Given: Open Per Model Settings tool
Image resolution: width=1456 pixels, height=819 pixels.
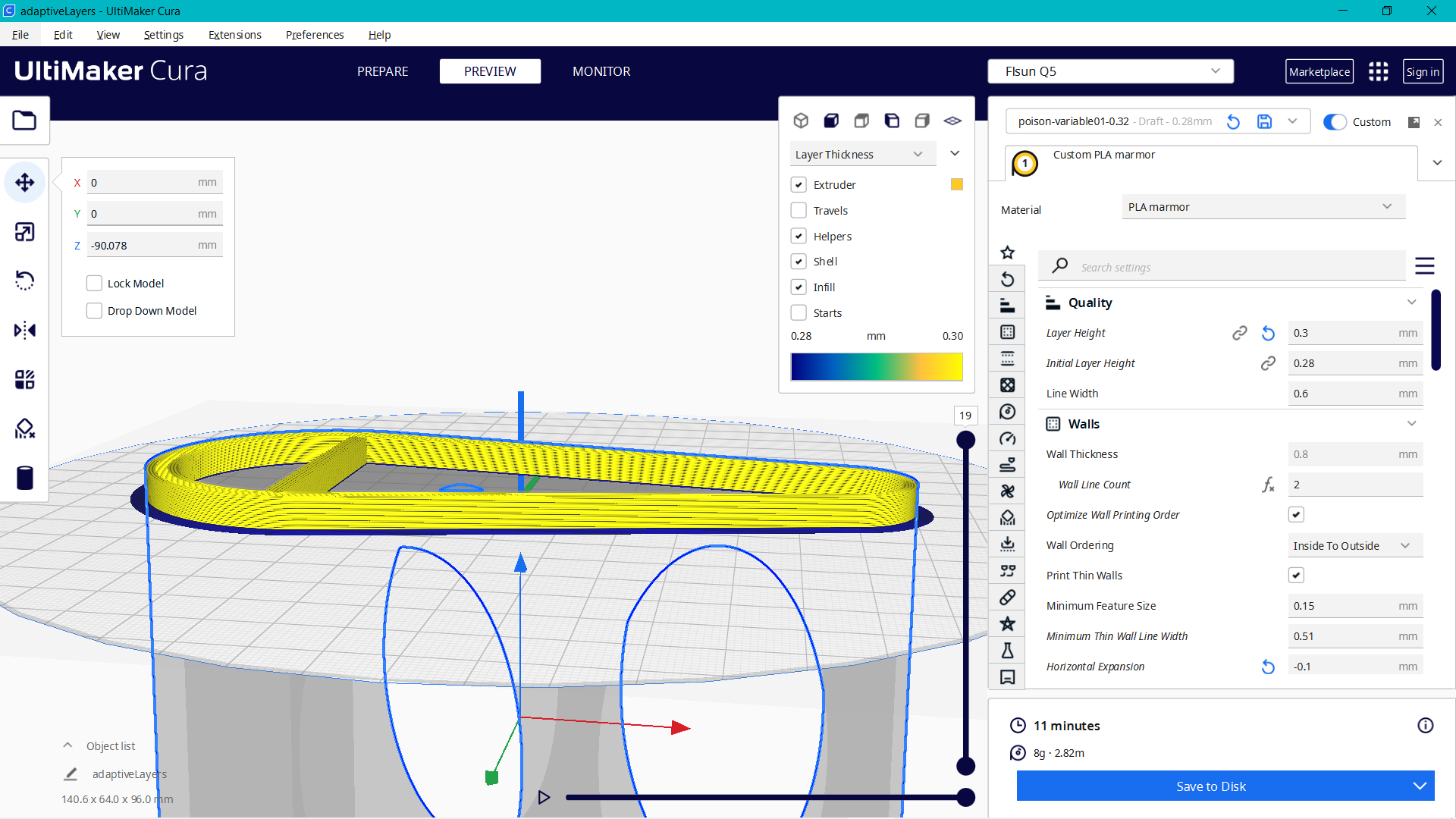Looking at the screenshot, I should point(24,380).
